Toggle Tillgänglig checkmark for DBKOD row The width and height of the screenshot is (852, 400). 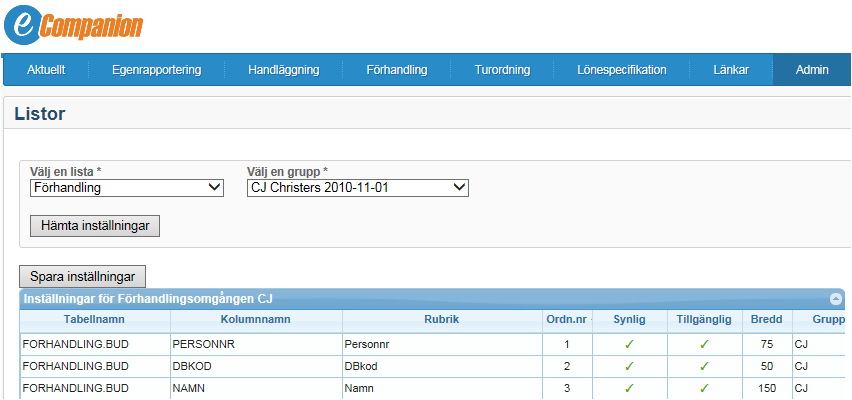[x=704, y=366]
